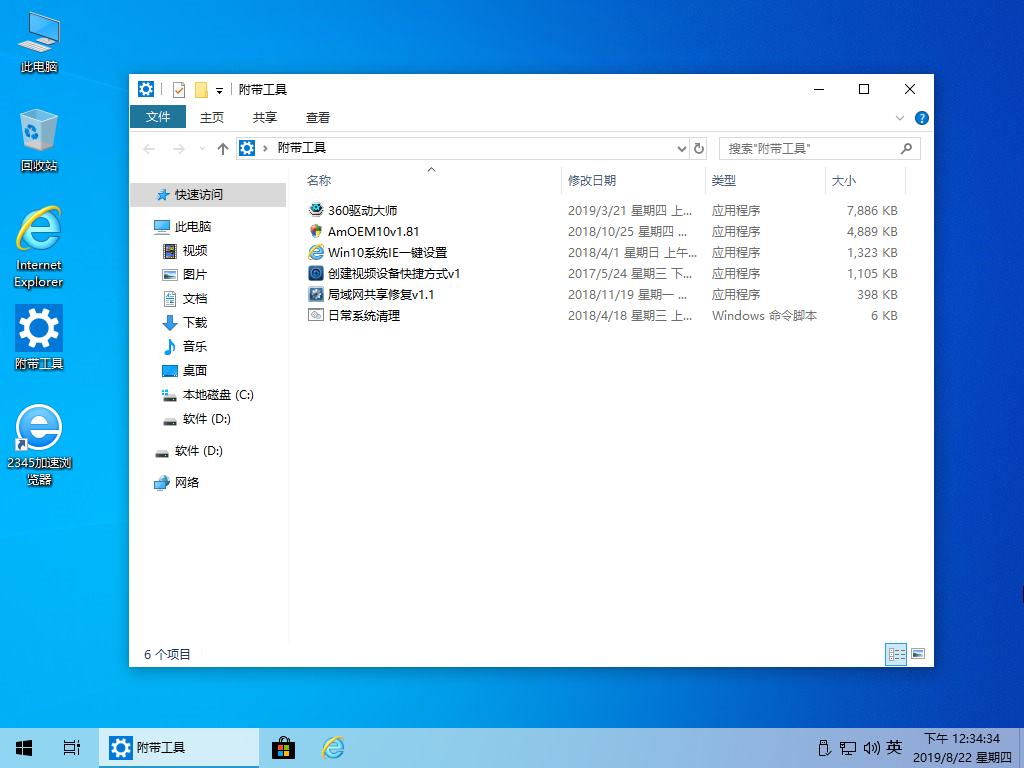Screen dimensions: 1024x768
Task: Open recent locations dropdown arrow
Action: point(202,149)
